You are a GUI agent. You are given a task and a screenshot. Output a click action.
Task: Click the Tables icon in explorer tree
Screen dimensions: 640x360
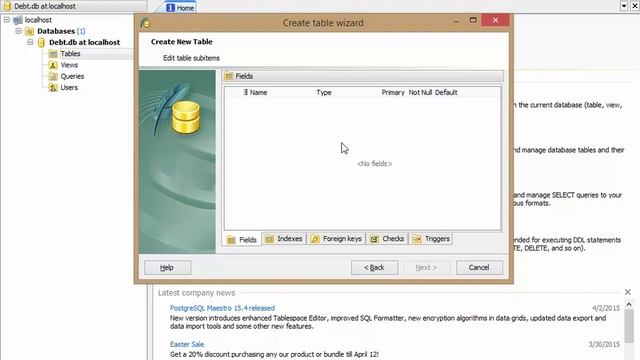tap(53, 53)
